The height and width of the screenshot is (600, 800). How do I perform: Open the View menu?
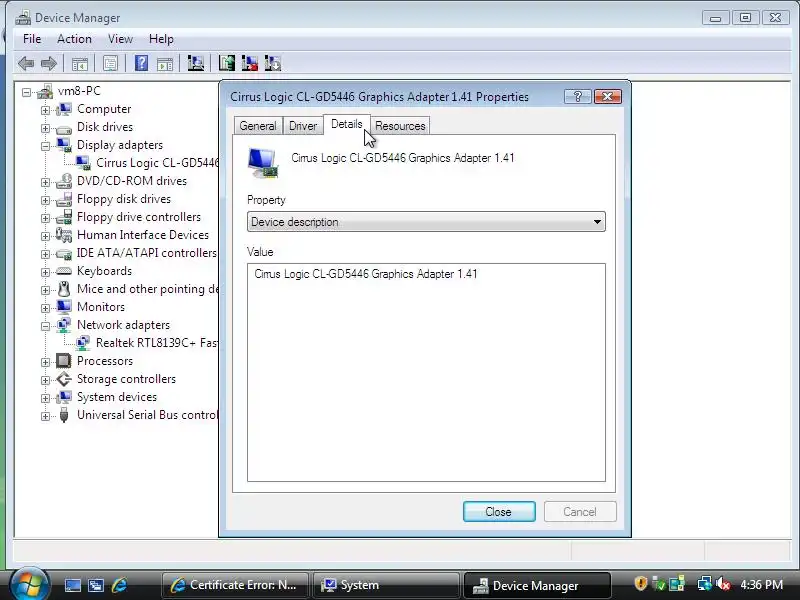click(x=120, y=39)
